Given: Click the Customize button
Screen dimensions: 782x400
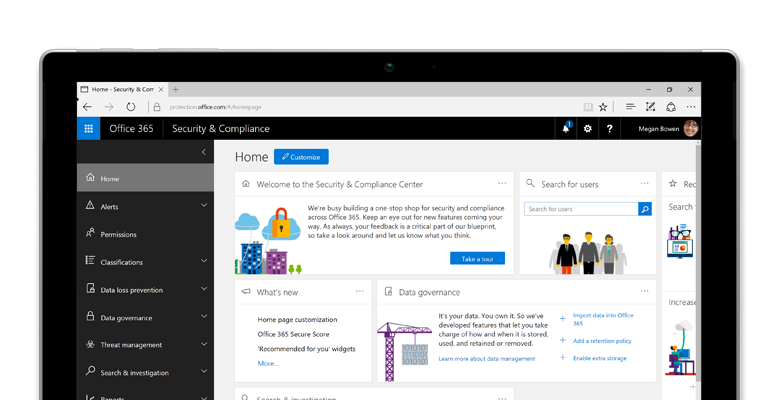Looking at the screenshot, I should (301, 157).
